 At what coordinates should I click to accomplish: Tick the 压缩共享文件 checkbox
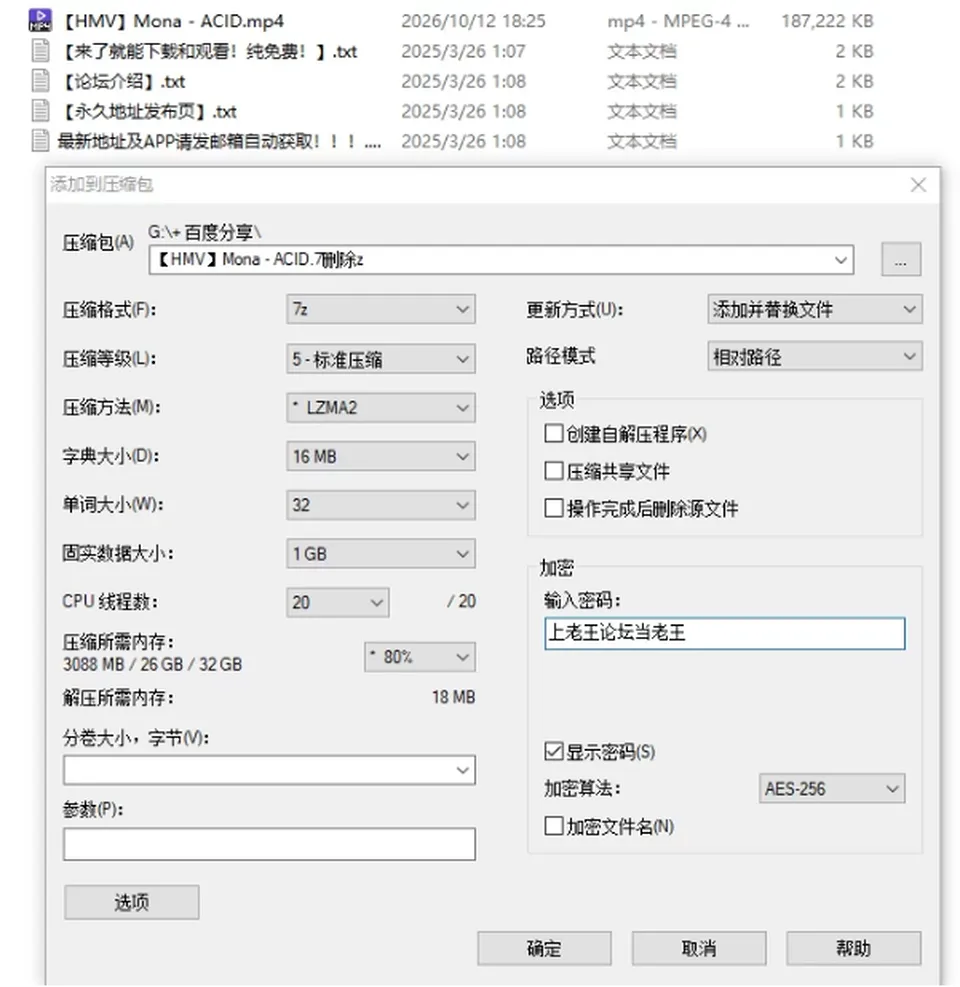553,471
